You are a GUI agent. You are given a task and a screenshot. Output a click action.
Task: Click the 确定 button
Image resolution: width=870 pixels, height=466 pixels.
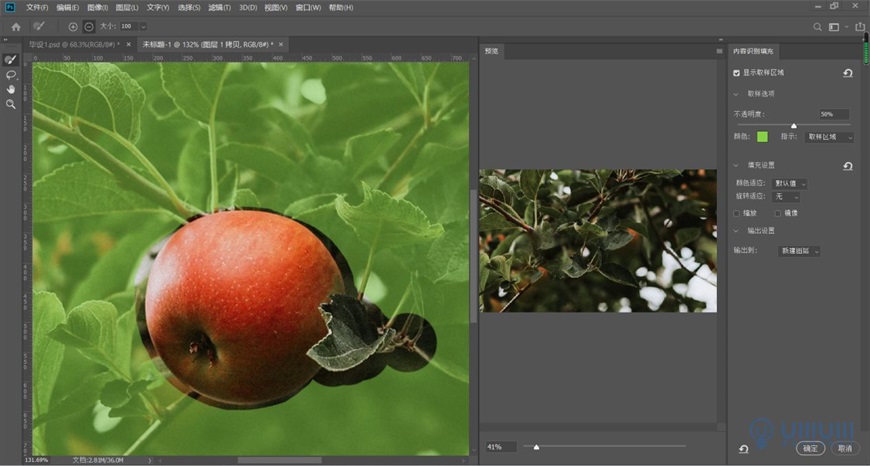[810, 448]
